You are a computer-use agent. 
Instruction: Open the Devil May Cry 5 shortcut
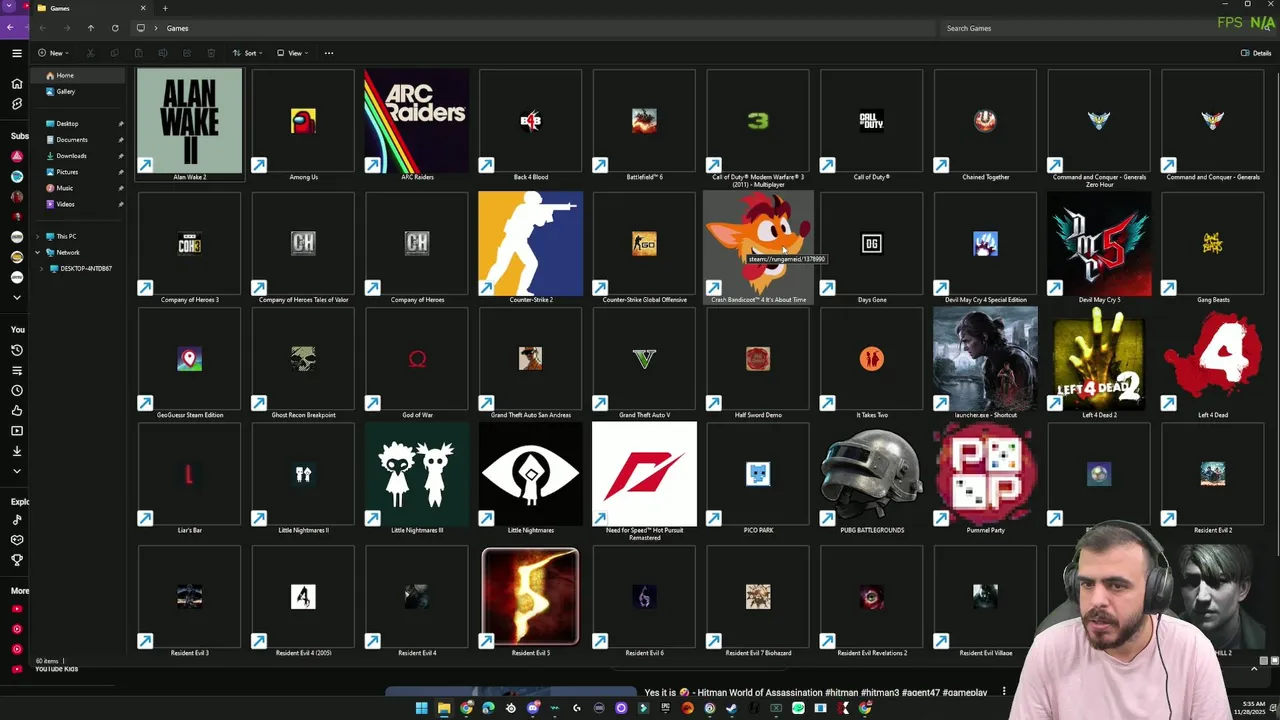click(x=1099, y=248)
